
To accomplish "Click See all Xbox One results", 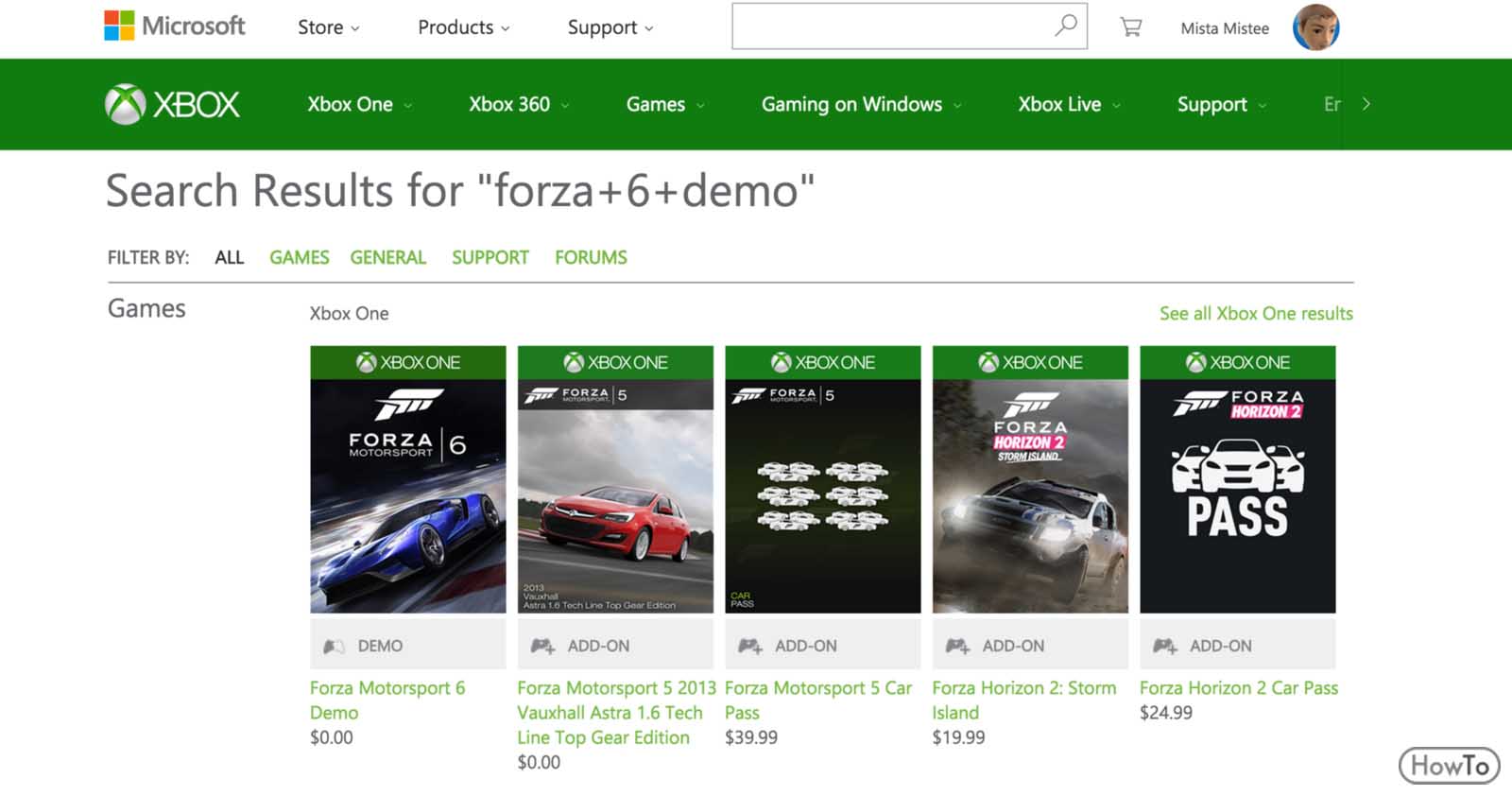I will pyautogui.click(x=1256, y=313).
